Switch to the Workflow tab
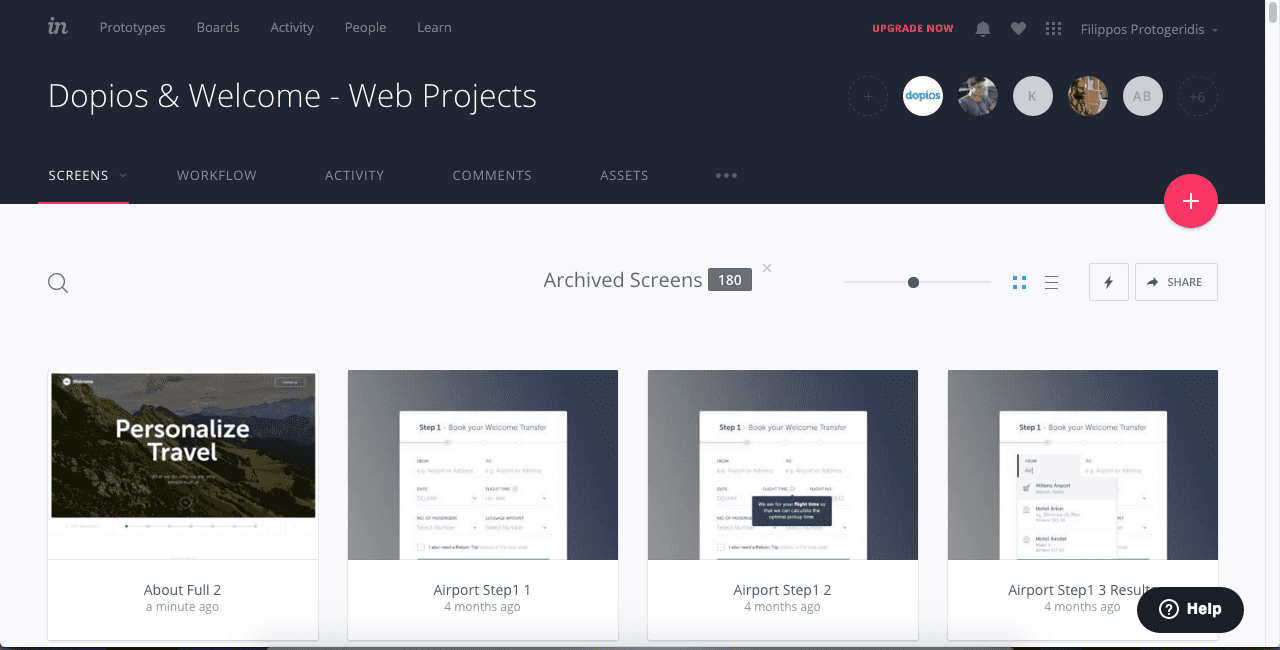This screenshot has height=650, width=1280. [x=217, y=175]
